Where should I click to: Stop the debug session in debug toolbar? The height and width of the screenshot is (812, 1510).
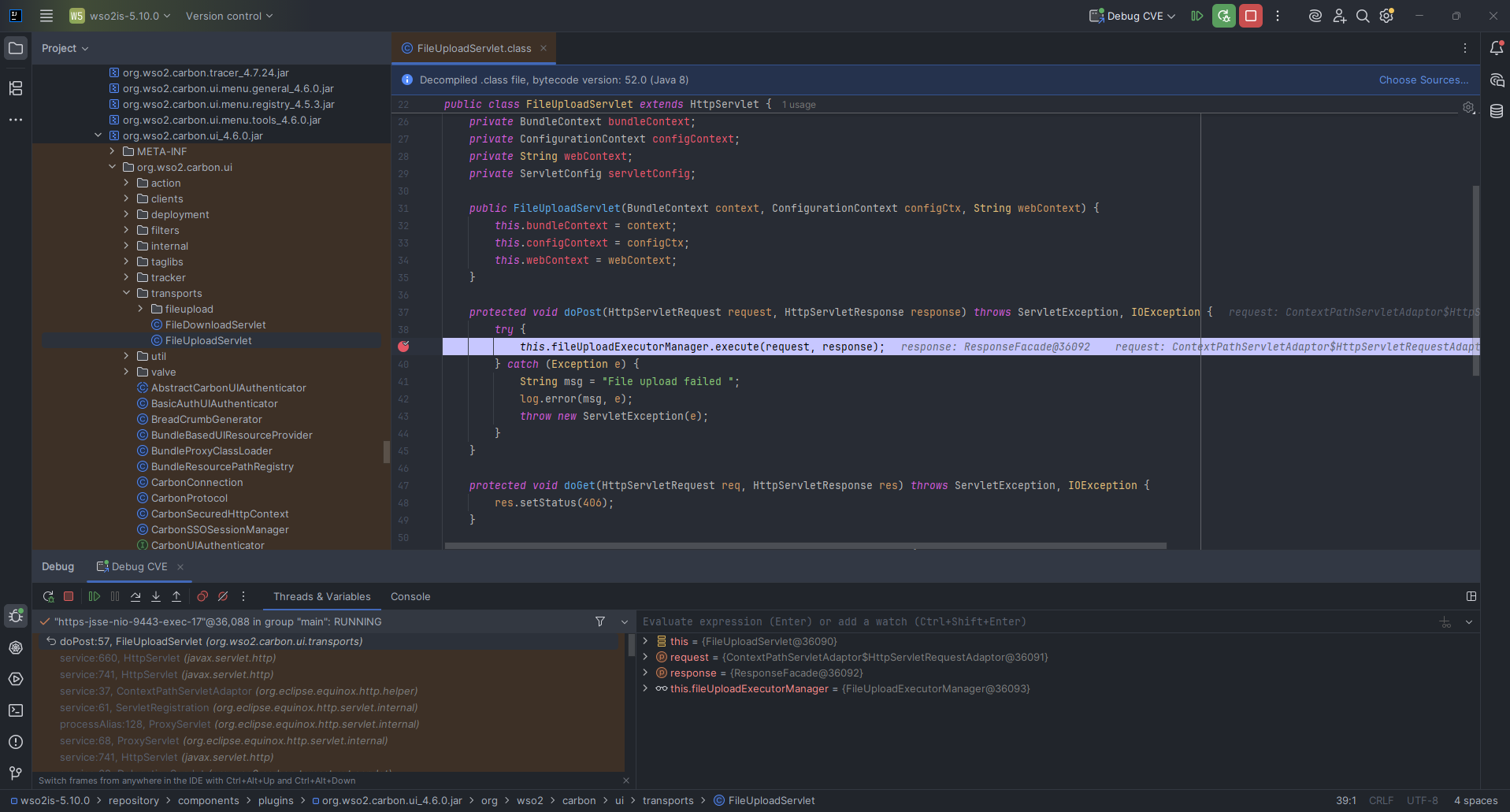pos(69,597)
